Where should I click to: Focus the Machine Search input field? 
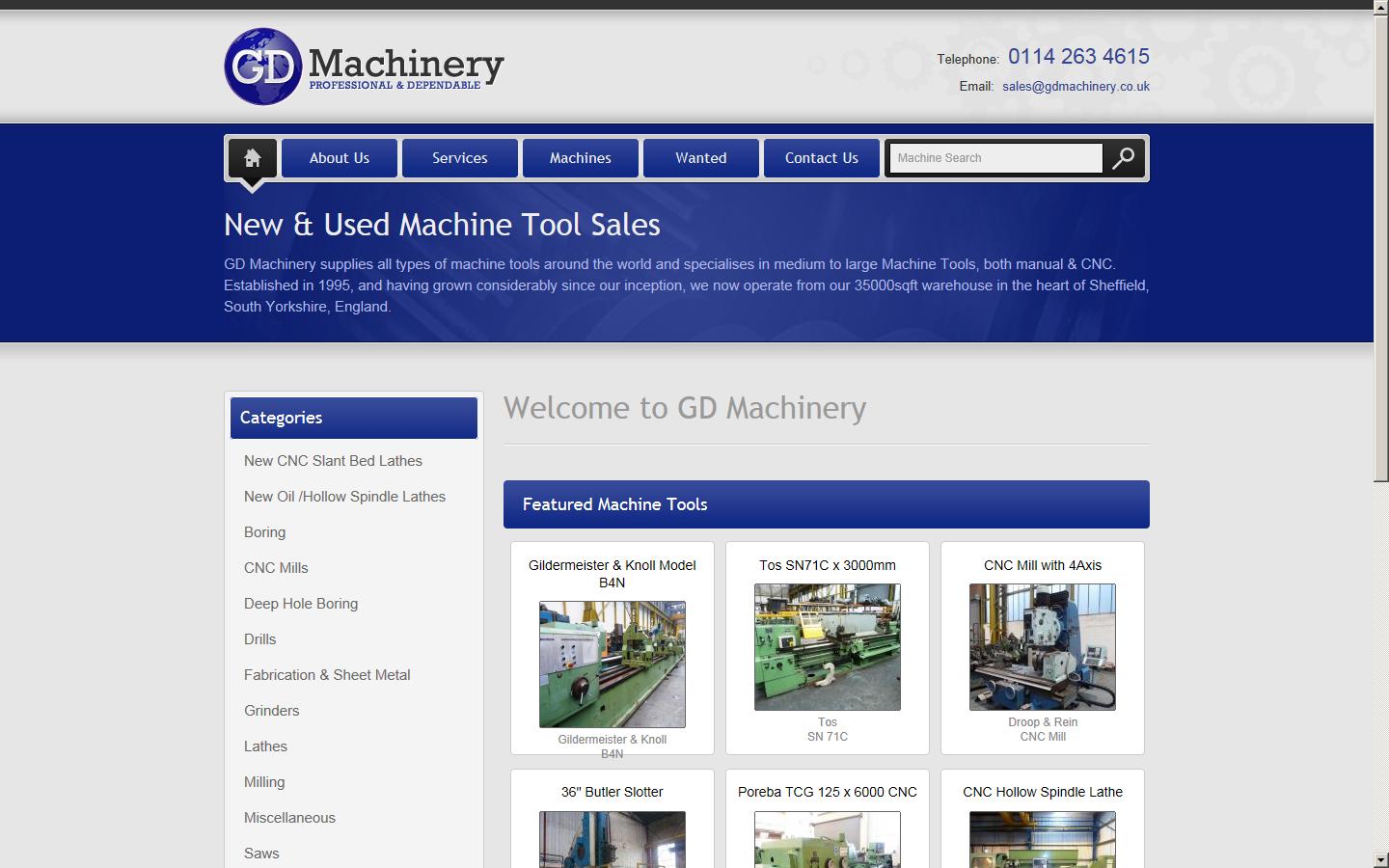click(x=995, y=158)
